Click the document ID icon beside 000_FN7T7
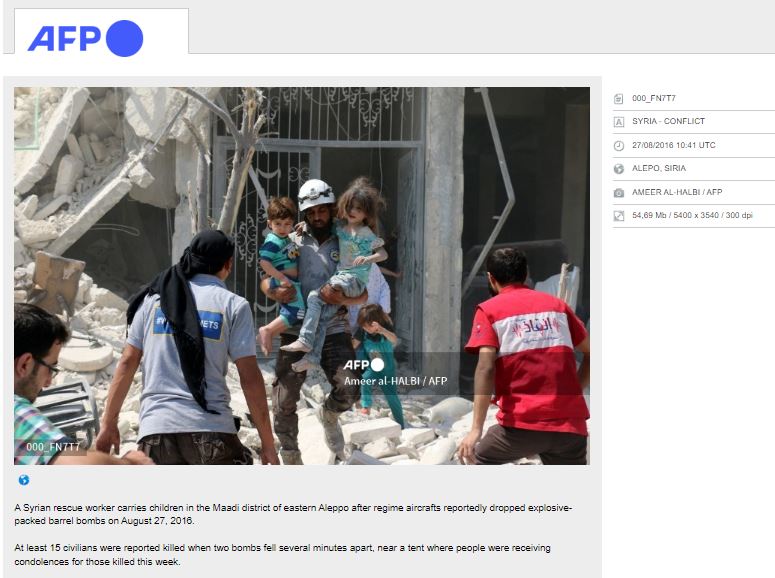Viewport: 775px width, 578px height. [x=618, y=99]
